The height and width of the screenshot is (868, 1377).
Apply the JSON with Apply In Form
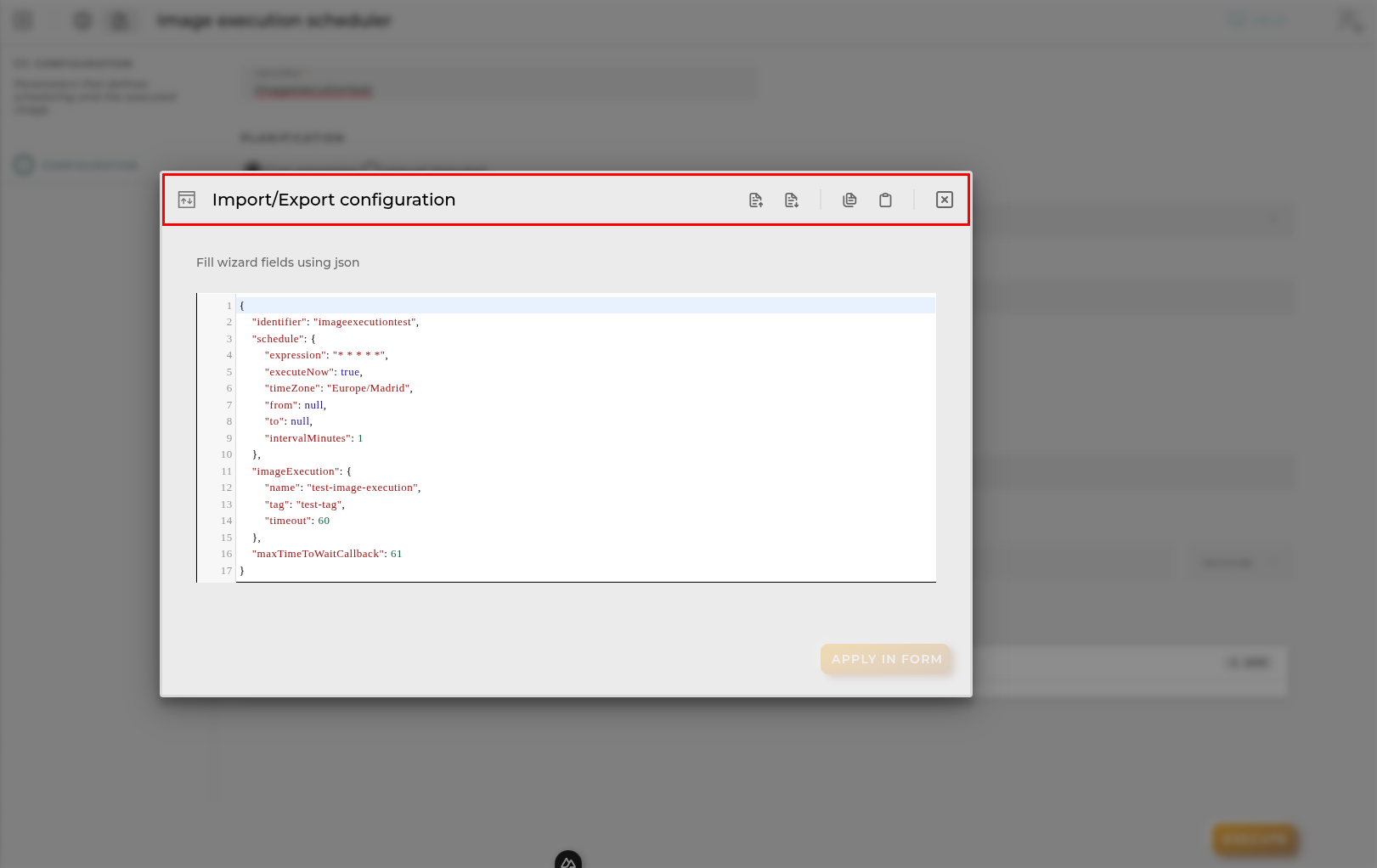tap(886, 659)
